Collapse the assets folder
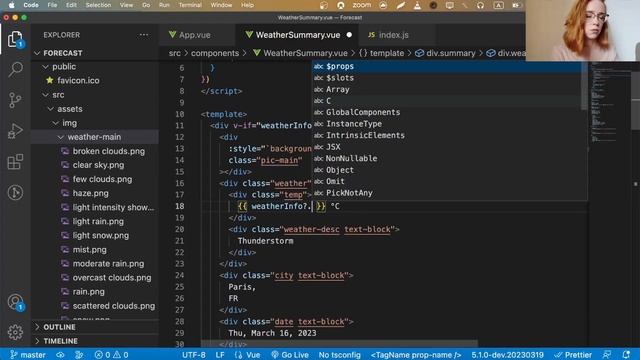640x360 pixels. [95, 109]
